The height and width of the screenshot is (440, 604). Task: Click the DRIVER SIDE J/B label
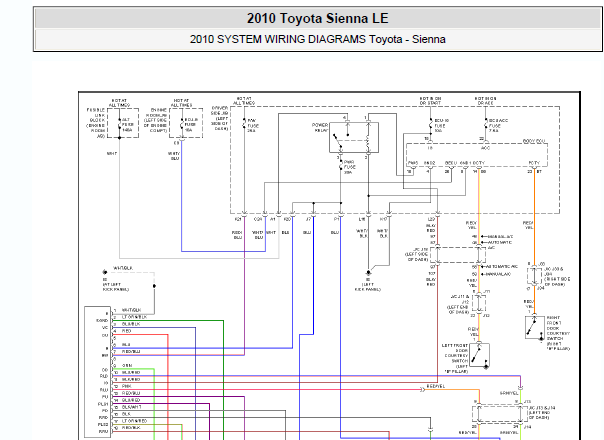[220, 118]
